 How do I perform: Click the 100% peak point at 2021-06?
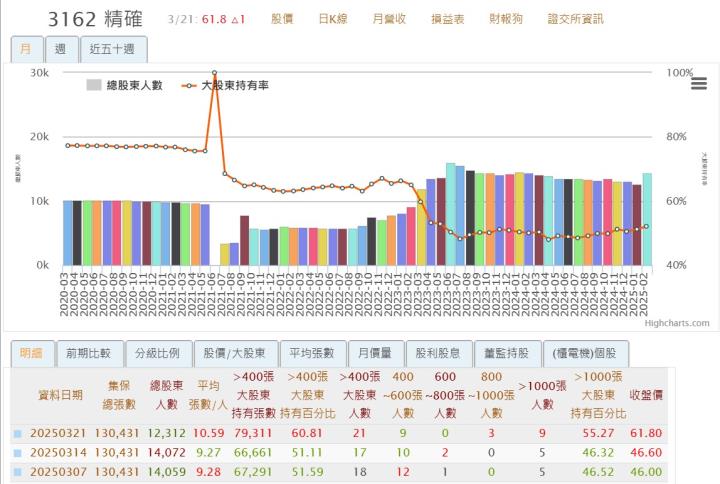pyautogui.click(x=214, y=73)
